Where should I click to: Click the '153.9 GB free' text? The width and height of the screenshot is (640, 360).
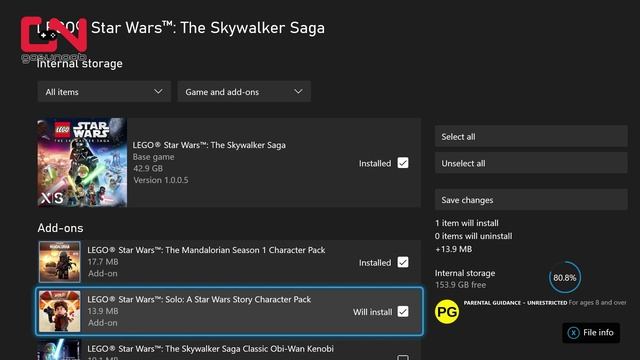coord(460,285)
